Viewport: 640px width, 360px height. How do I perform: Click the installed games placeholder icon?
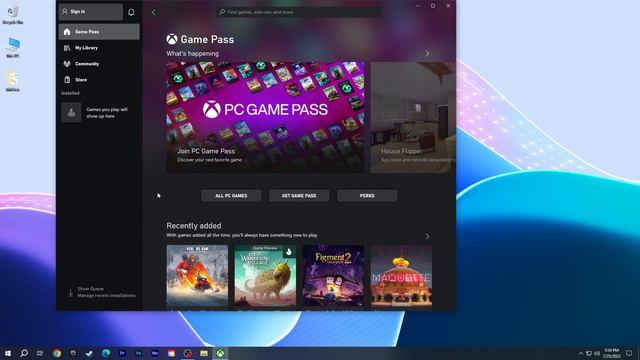pos(71,112)
